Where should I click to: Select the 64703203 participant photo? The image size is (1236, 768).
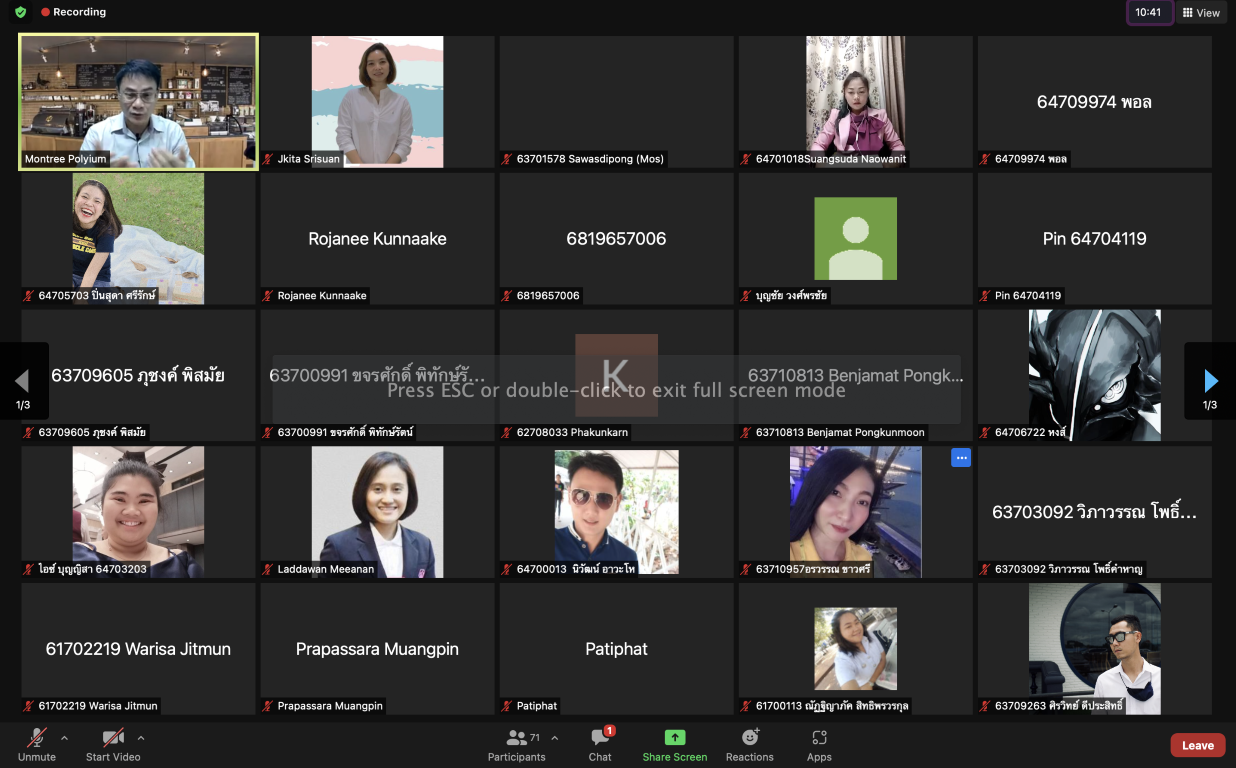pyautogui.click(x=138, y=512)
